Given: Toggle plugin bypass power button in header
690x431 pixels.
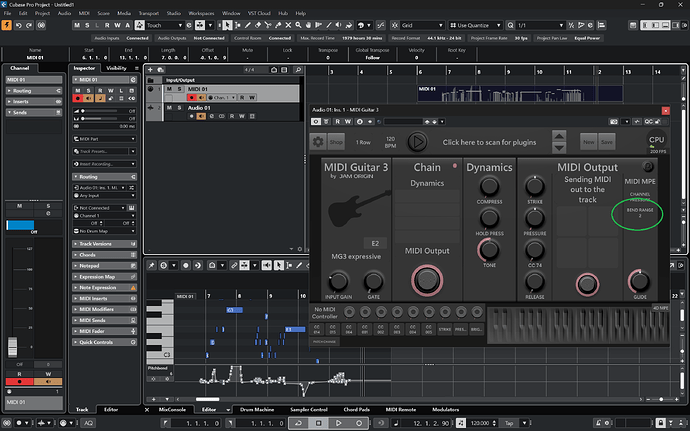Looking at the screenshot, I should [x=316, y=122].
